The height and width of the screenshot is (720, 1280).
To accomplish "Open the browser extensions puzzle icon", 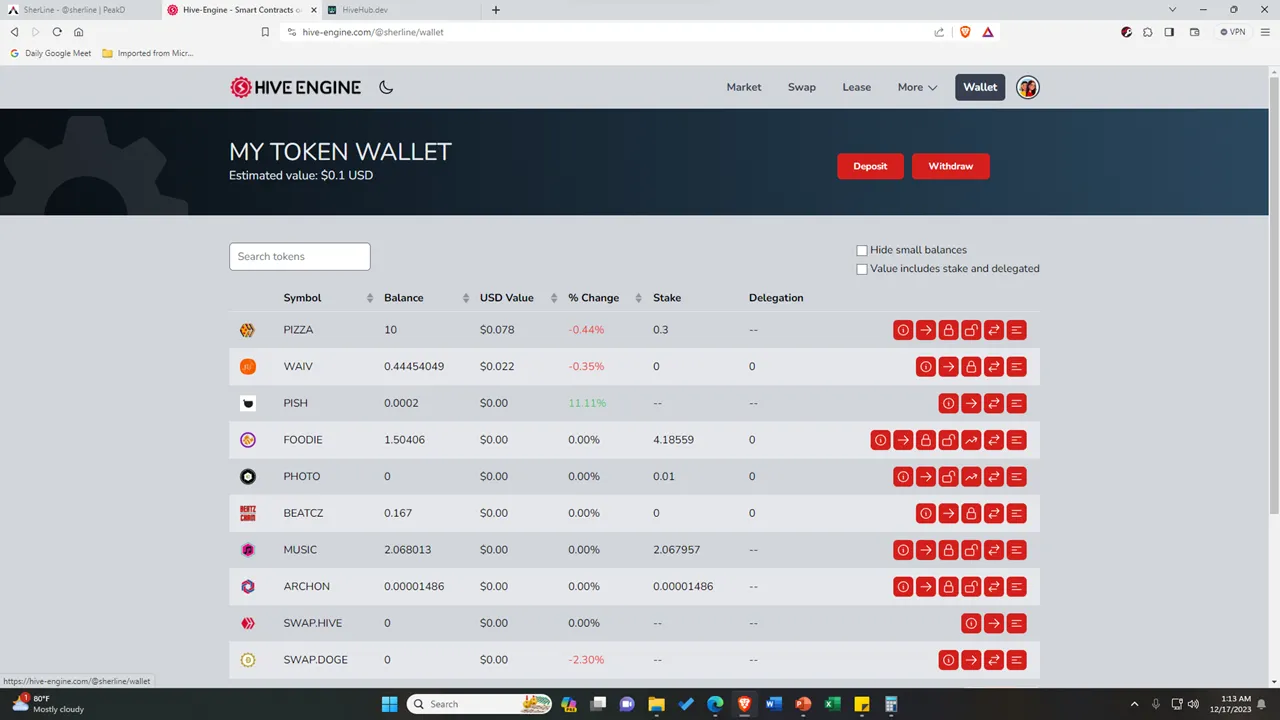I will tap(1148, 32).
